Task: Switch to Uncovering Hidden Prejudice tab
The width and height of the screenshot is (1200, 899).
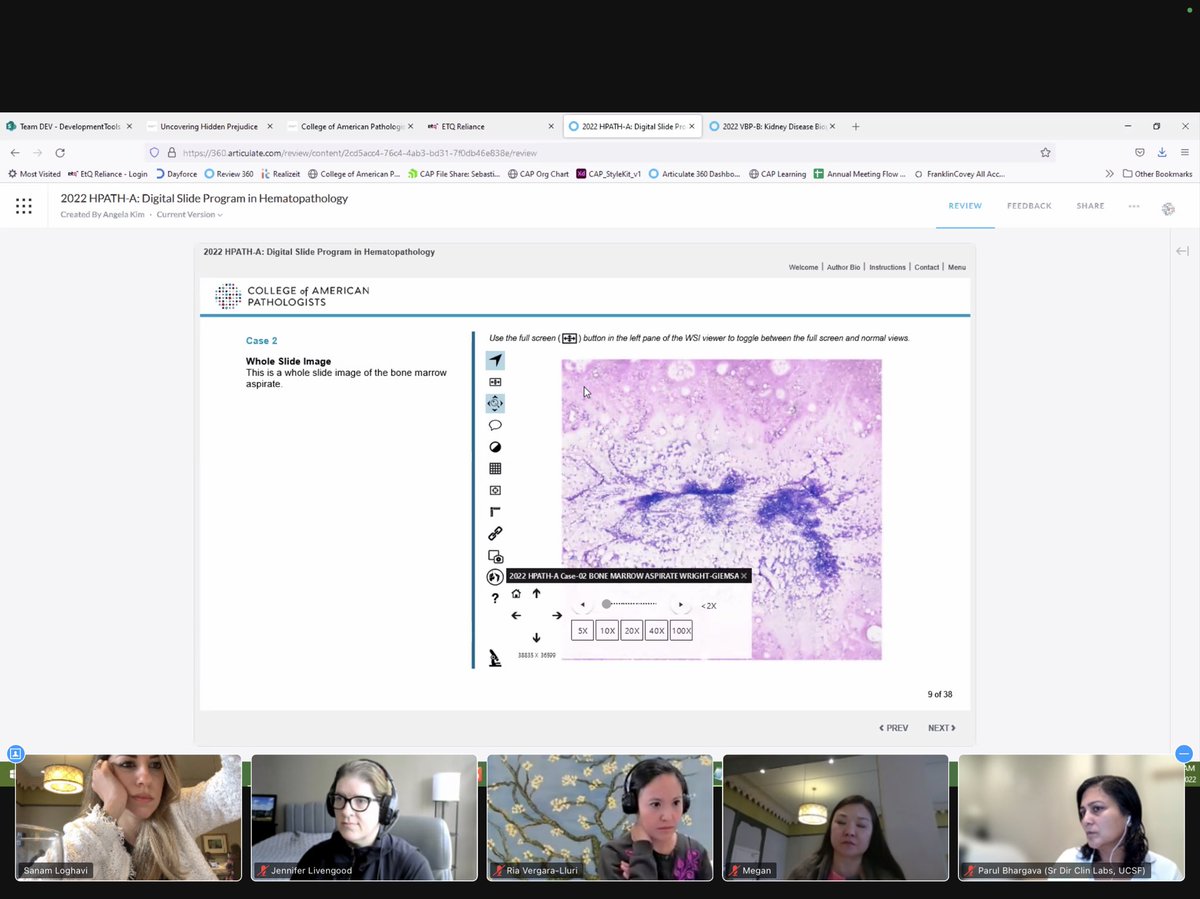Action: pos(209,127)
